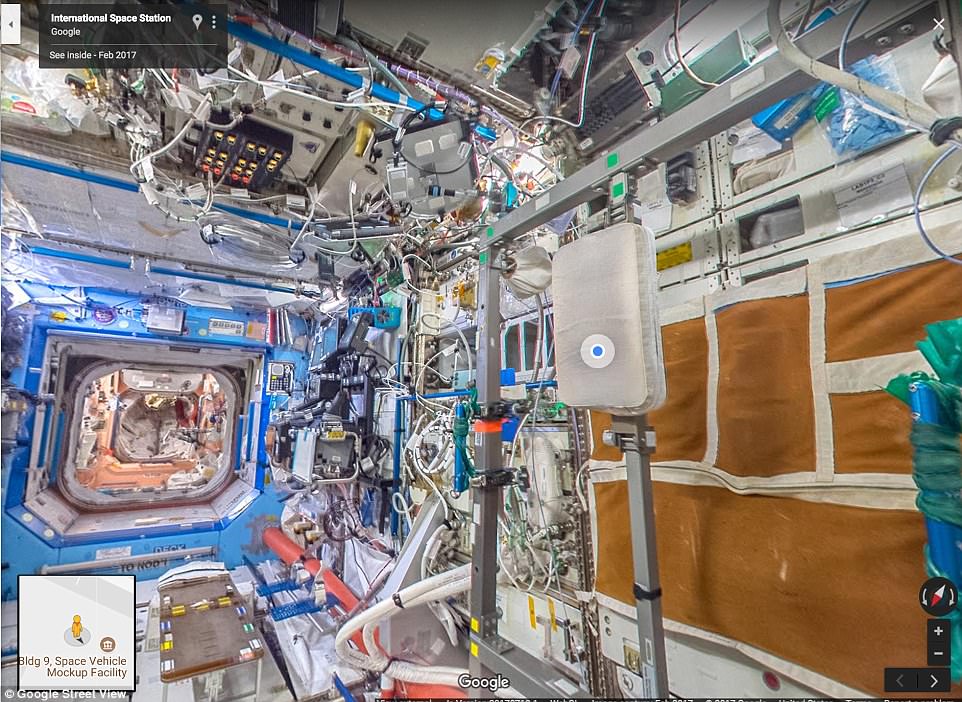Reset orientation with the compass icon
Image resolution: width=962 pixels, height=702 pixels.
(x=938, y=596)
